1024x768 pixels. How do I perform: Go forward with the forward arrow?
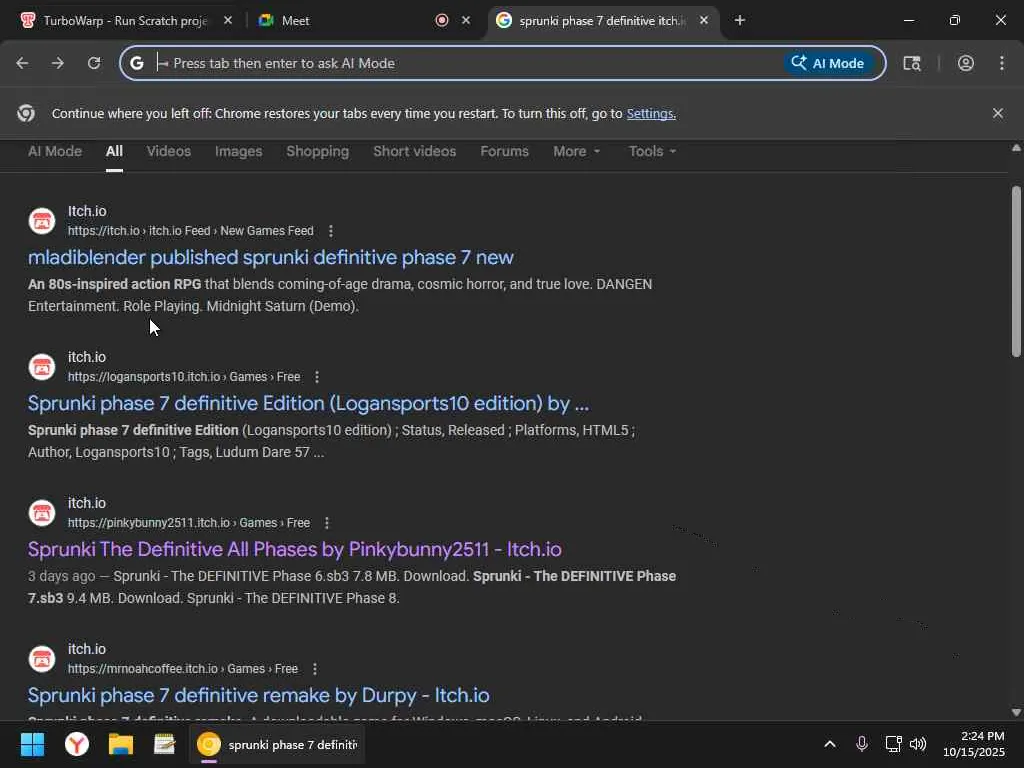click(x=58, y=63)
